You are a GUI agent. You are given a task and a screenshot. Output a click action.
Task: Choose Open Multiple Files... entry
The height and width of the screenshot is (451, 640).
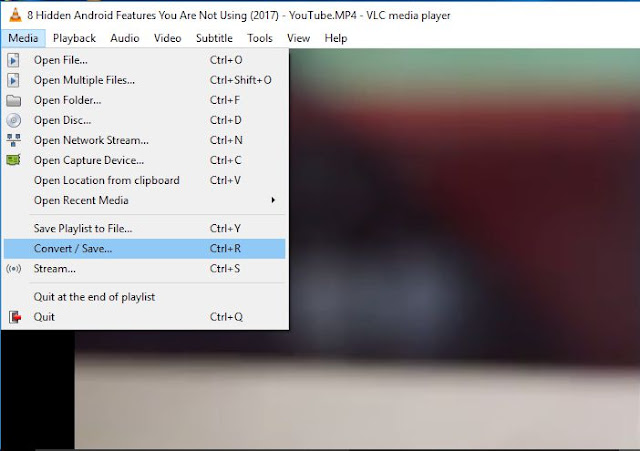(x=144, y=80)
